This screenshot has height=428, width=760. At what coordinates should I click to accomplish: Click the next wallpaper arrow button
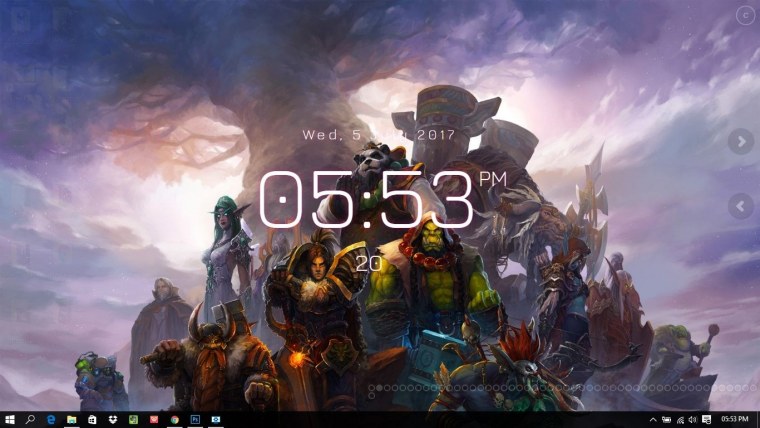click(740, 142)
